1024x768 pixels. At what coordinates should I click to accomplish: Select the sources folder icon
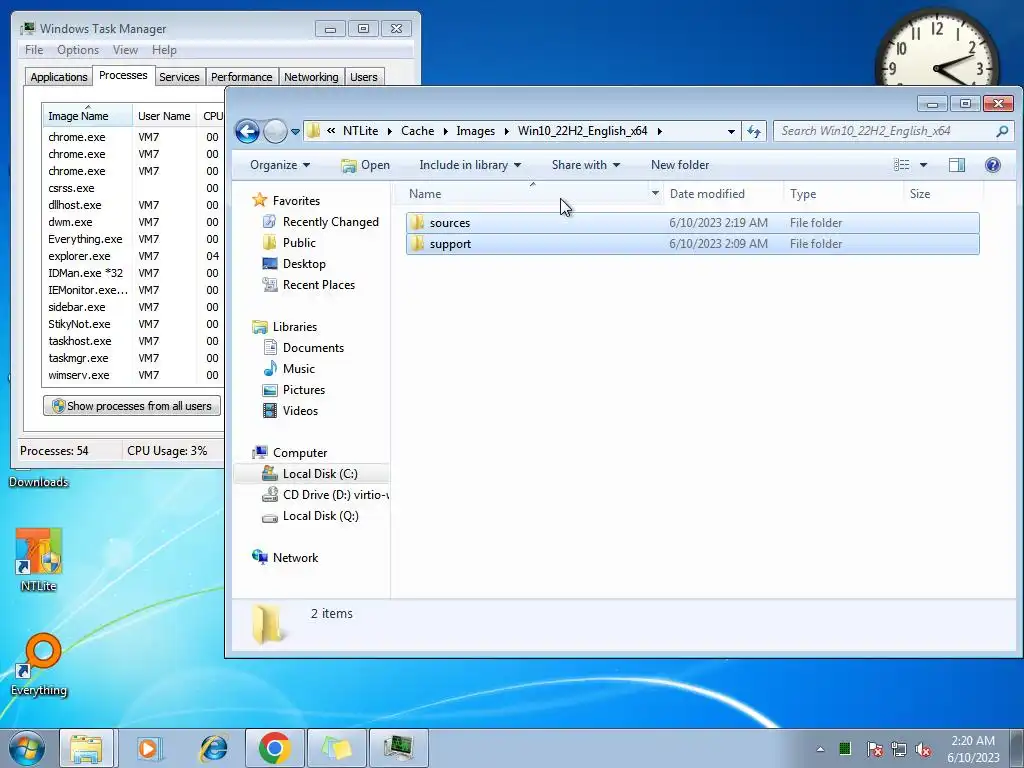point(416,223)
